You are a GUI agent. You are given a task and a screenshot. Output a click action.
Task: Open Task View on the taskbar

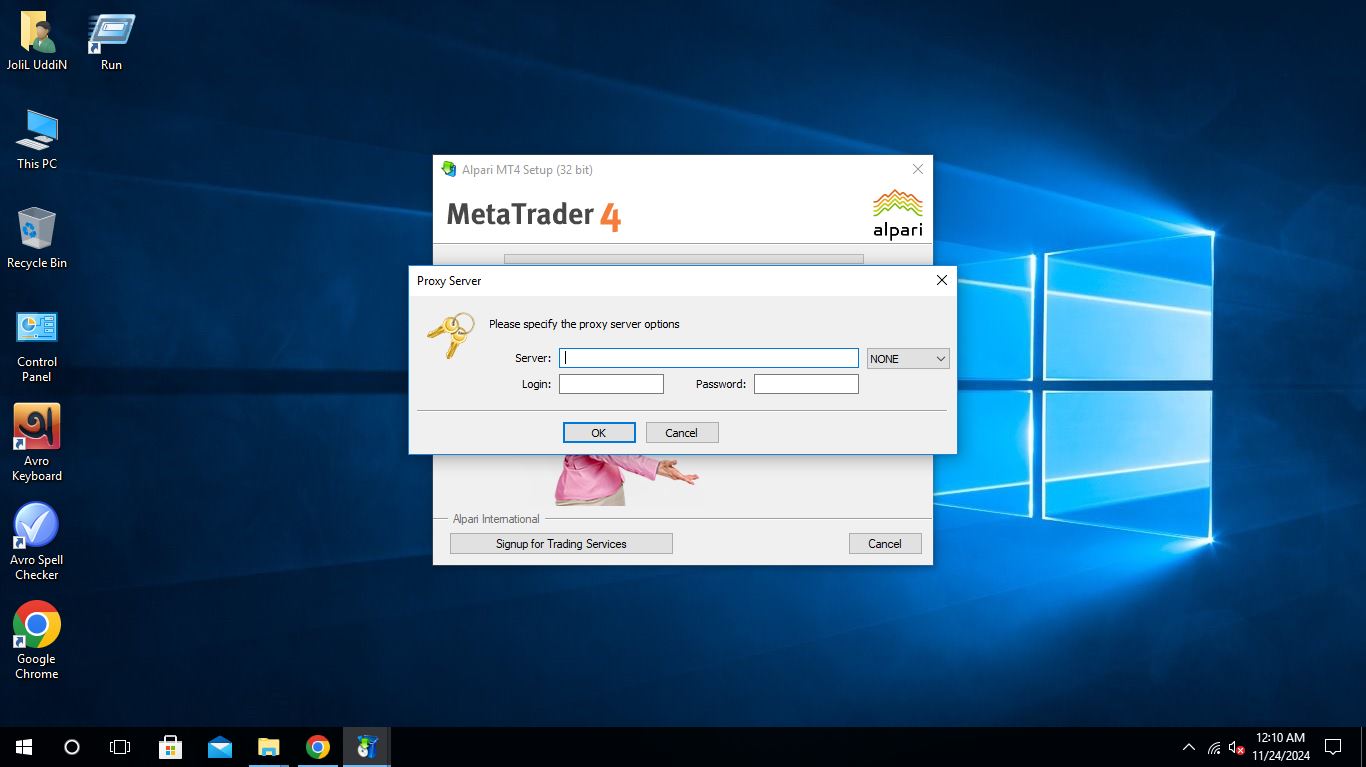click(120, 747)
